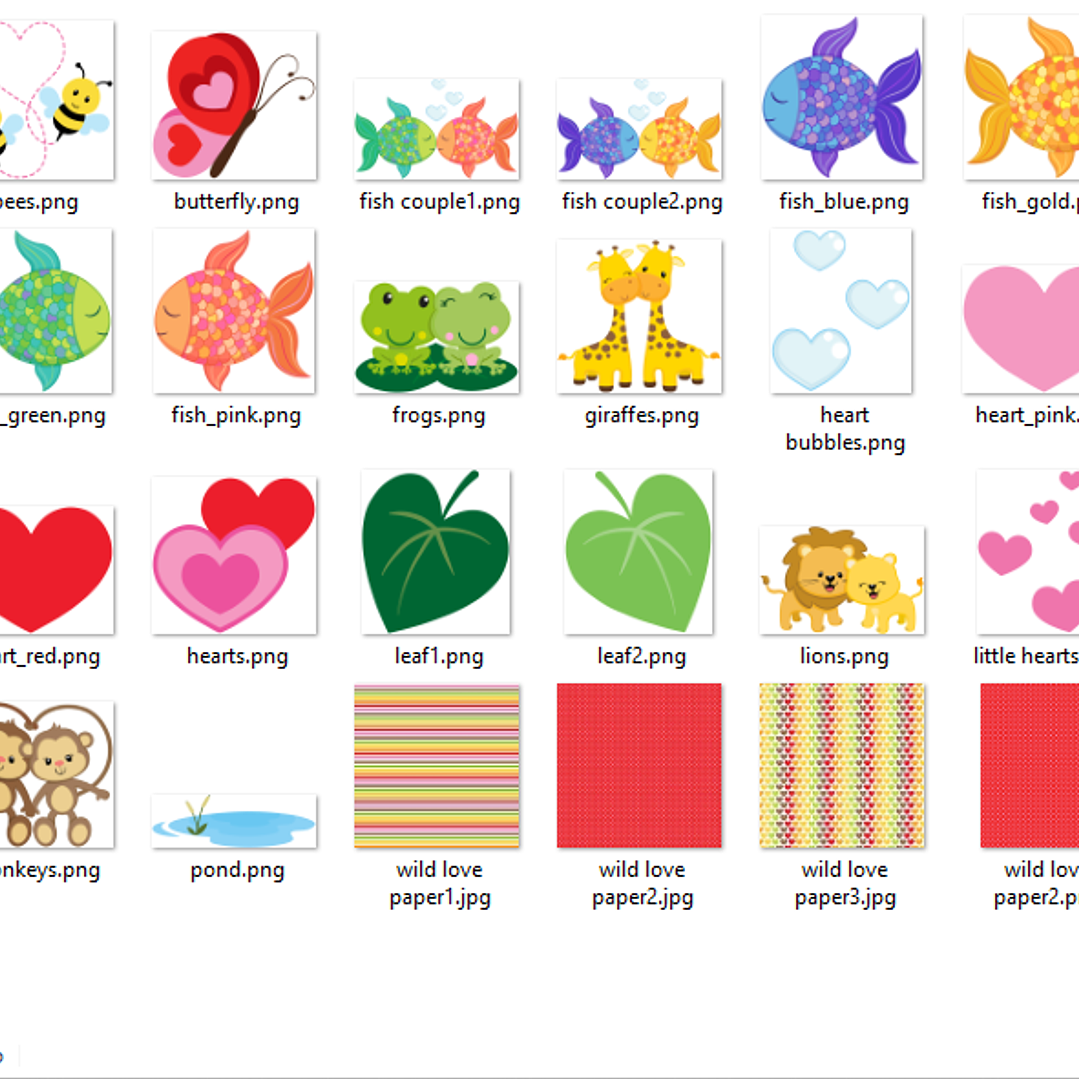1079x1079 pixels.
Task: Select the monkeys thumbnail image
Action: point(56,774)
